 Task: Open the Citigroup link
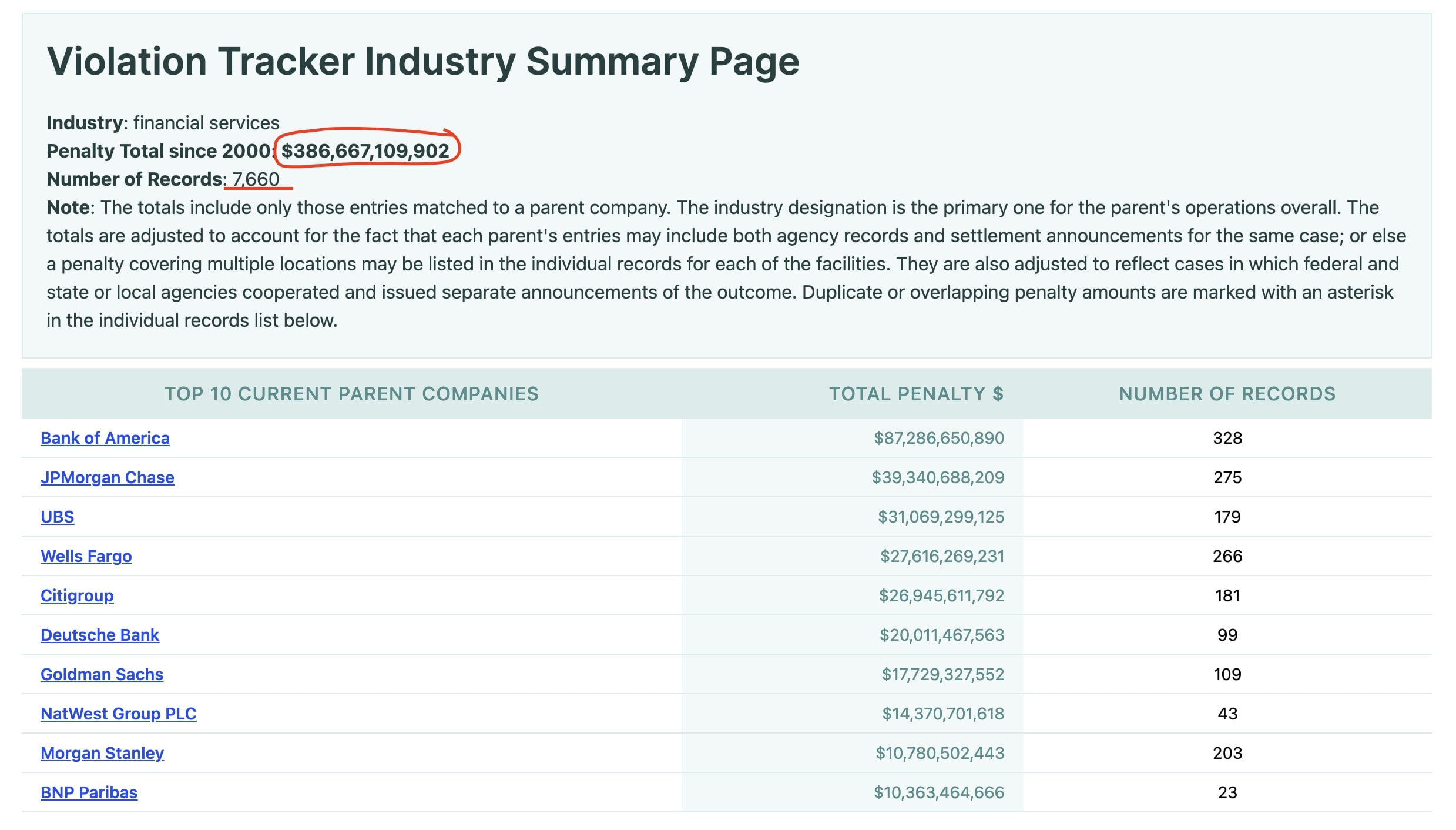77,595
